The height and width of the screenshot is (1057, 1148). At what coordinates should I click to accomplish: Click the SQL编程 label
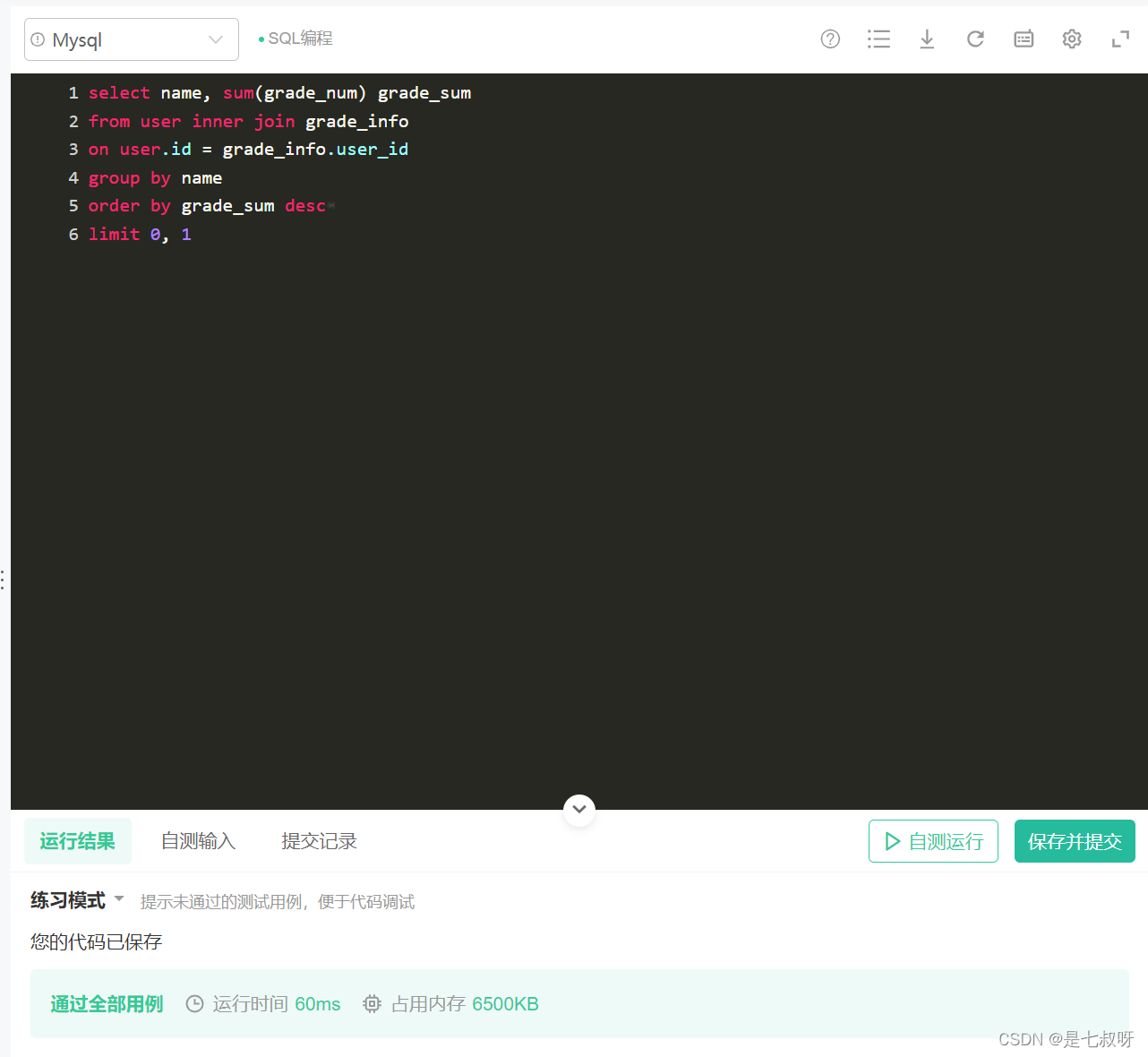pos(300,39)
